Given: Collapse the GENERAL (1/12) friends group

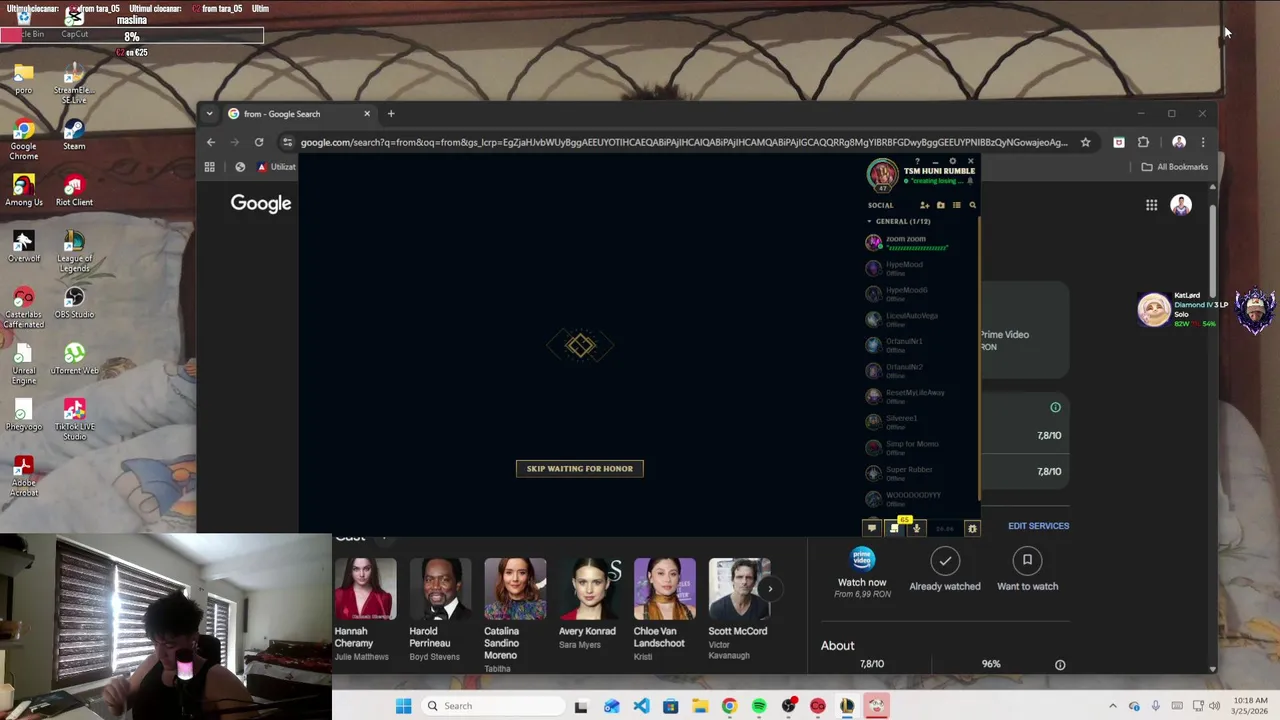Looking at the screenshot, I should pos(899,221).
